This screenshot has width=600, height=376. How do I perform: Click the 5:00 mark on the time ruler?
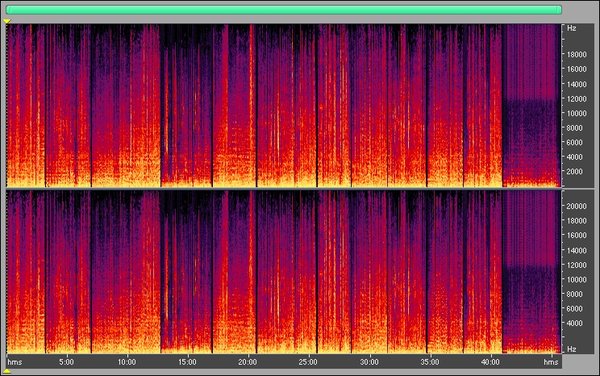pos(67,362)
